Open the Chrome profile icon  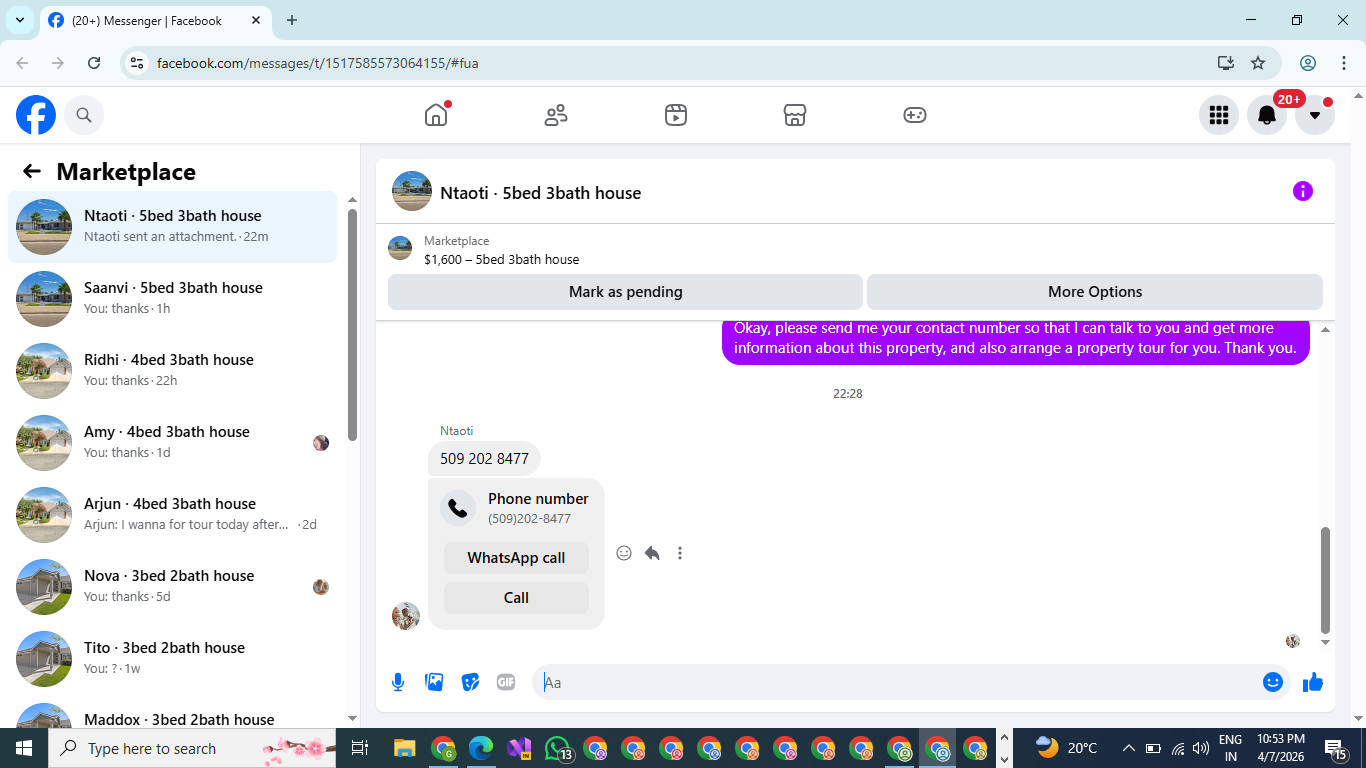tap(1308, 63)
